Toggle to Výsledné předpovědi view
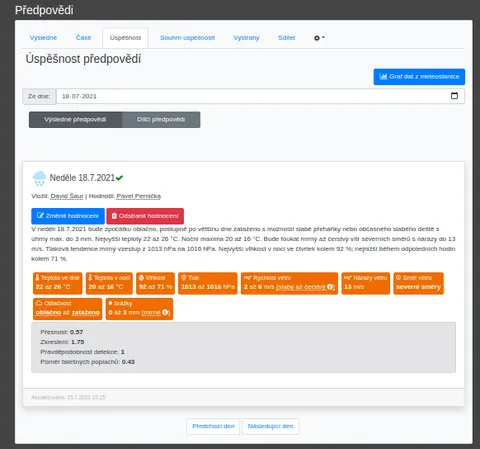Viewport: 480px width, 449px height. pyautogui.click(x=75, y=120)
